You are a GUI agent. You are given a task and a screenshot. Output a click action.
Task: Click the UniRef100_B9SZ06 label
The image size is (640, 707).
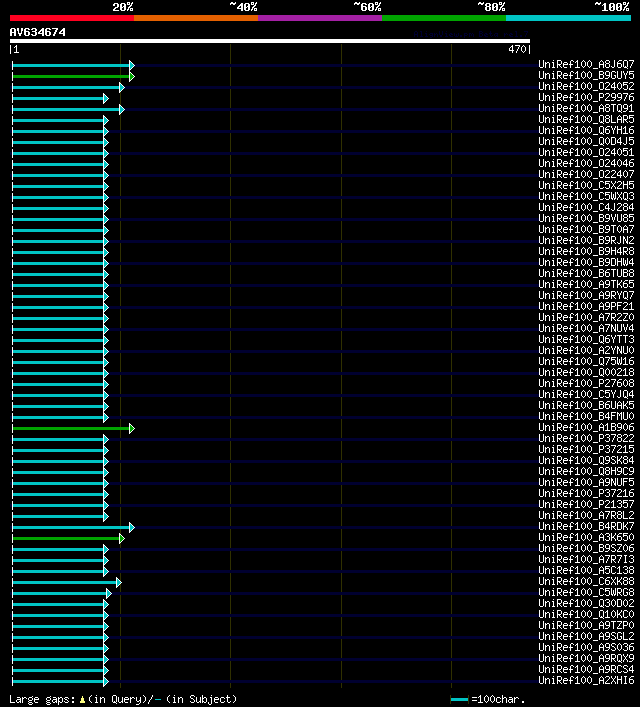586,548
